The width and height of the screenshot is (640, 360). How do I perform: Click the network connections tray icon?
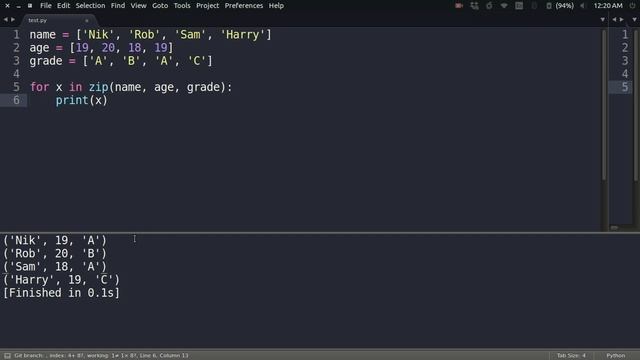click(x=474, y=6)
